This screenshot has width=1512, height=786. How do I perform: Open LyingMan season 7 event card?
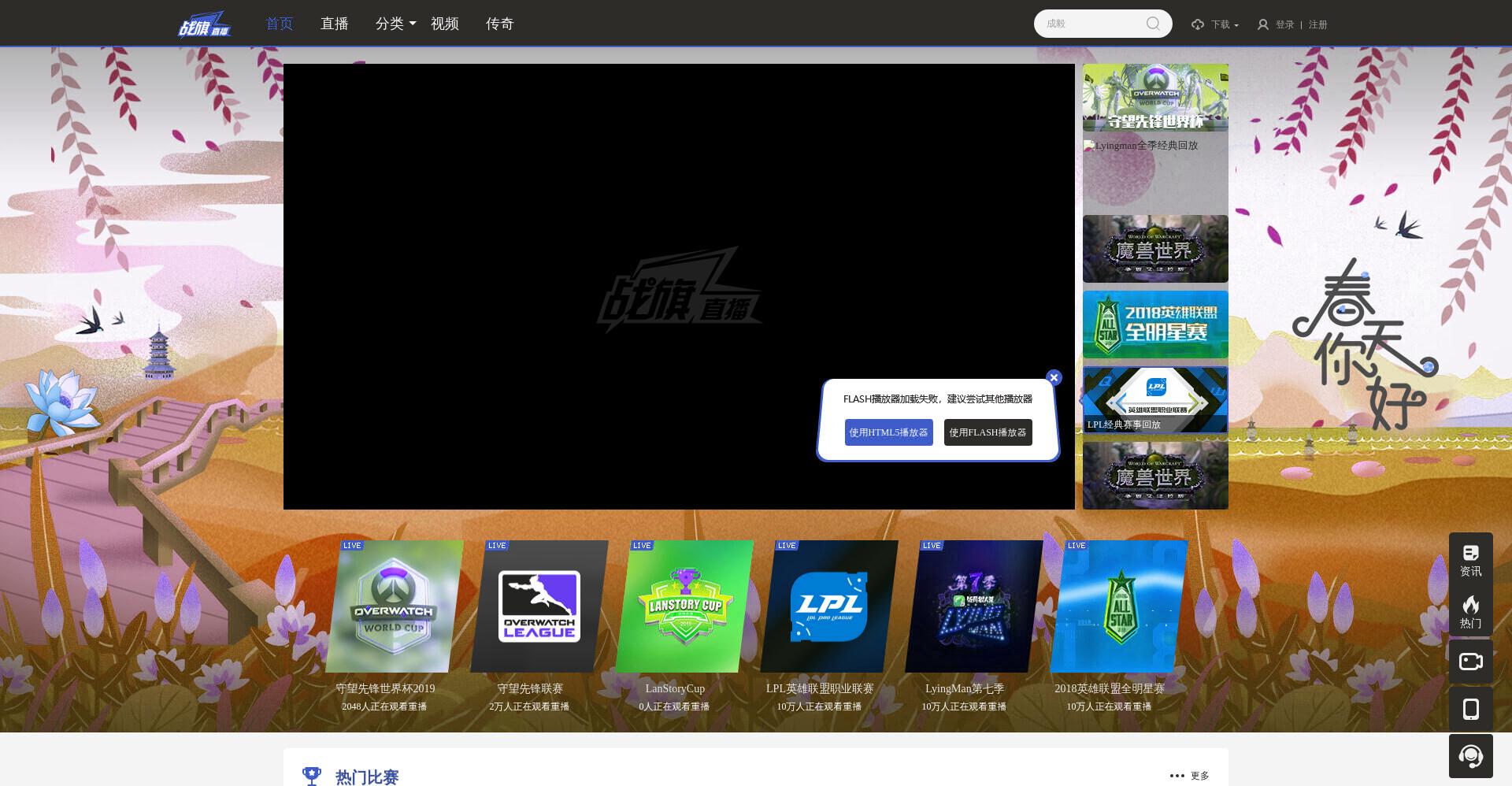point(974,606)
